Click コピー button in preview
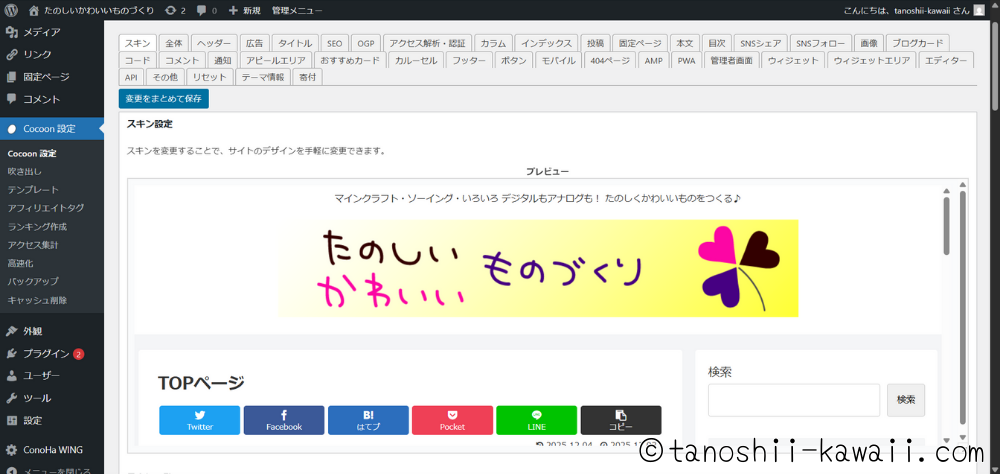The width and height of the screenshot is (1000, 474). click(x=621, y=420)
